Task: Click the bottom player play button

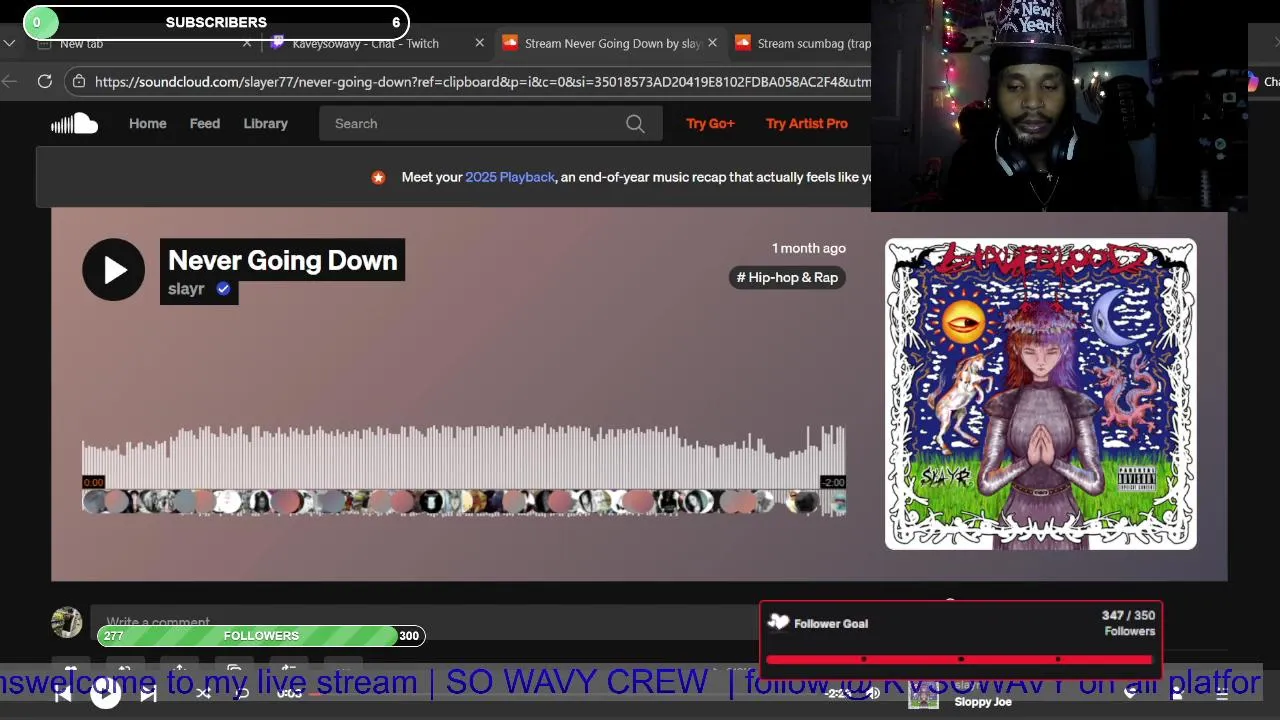Action: pos(105,693)
